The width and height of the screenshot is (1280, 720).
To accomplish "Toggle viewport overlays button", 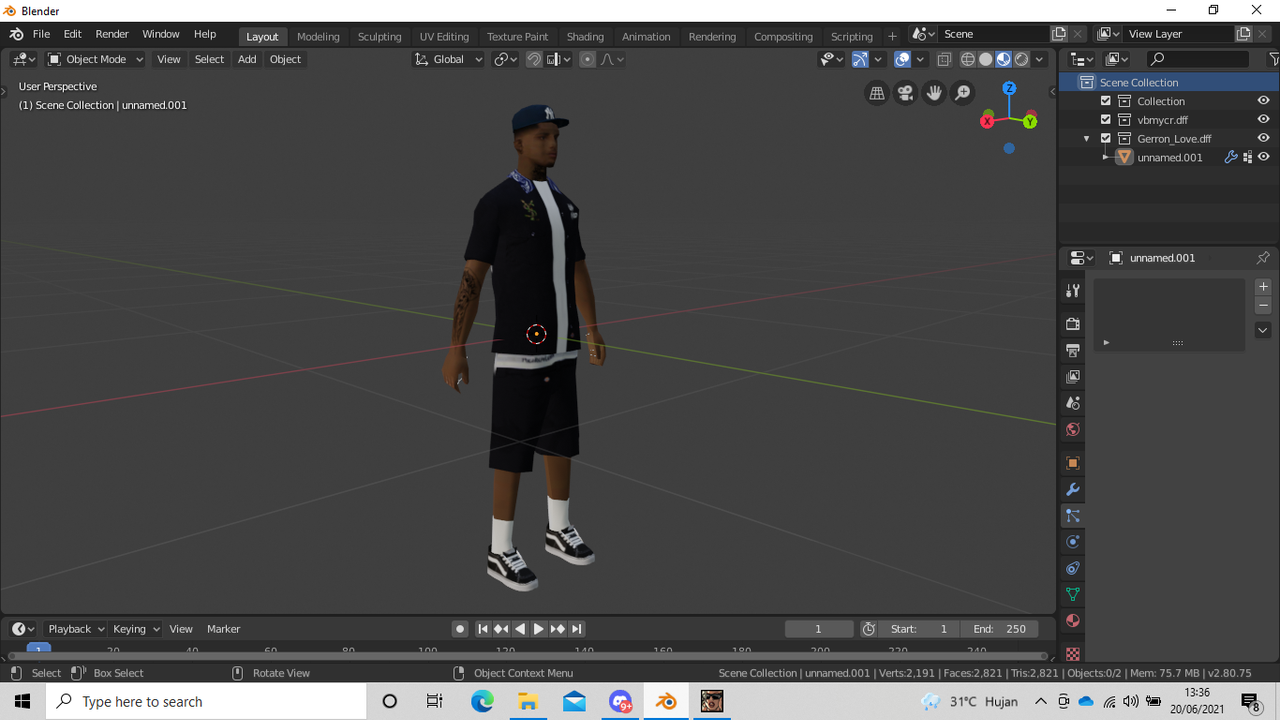I will 903,59.
